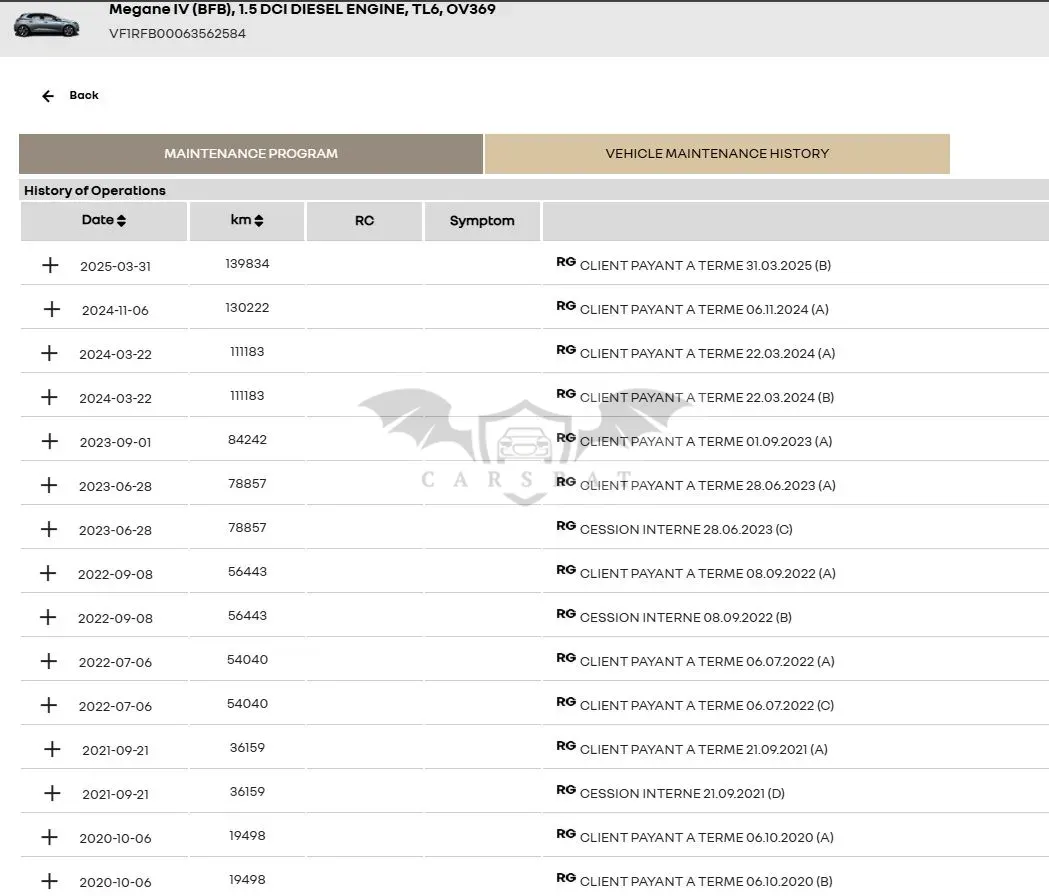Expand the Cession Interne 08.09.2022 (B) row

[x=48, y=617]
